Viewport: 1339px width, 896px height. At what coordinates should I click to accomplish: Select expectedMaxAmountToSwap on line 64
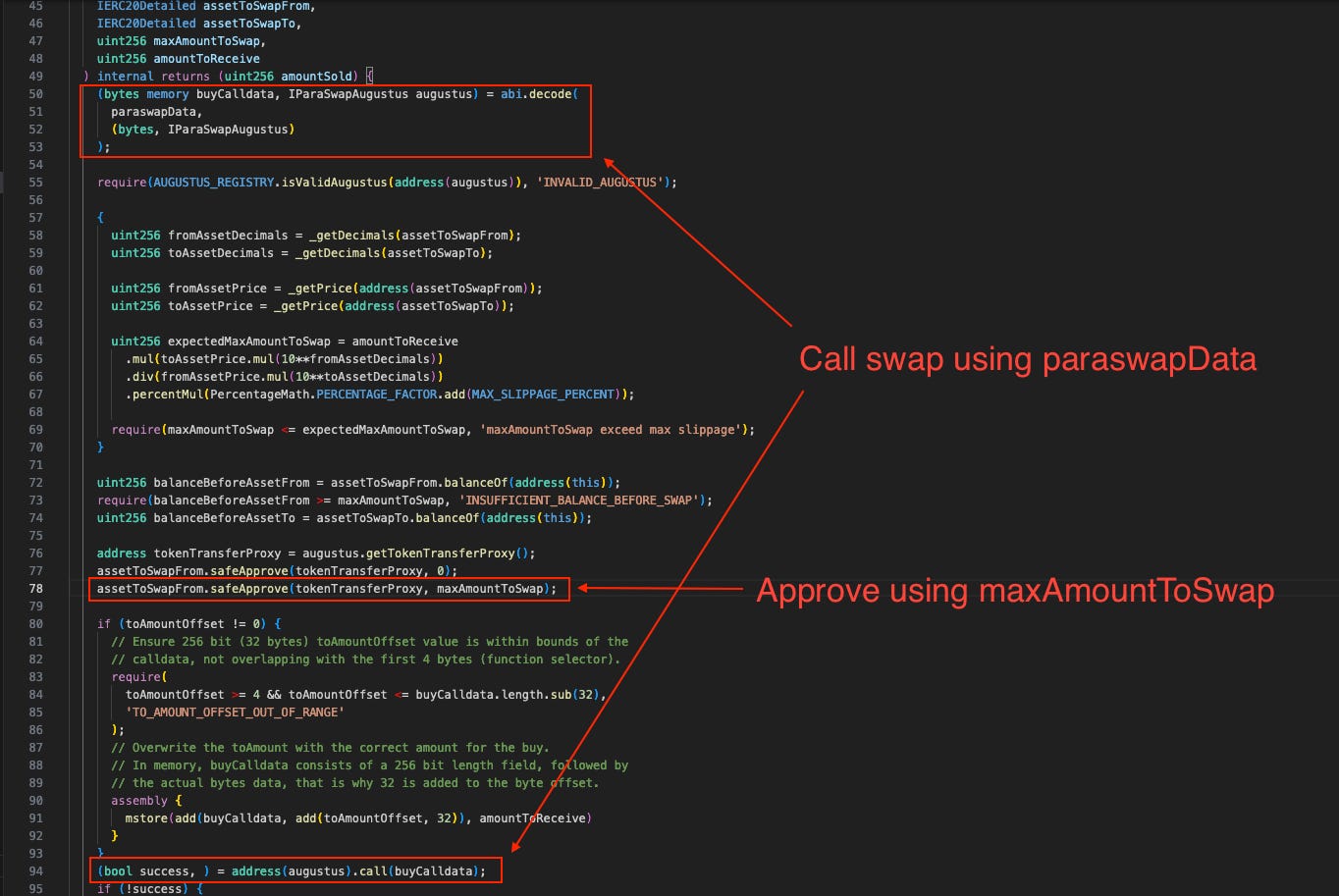pyautogui.click(x=249, y=341)
